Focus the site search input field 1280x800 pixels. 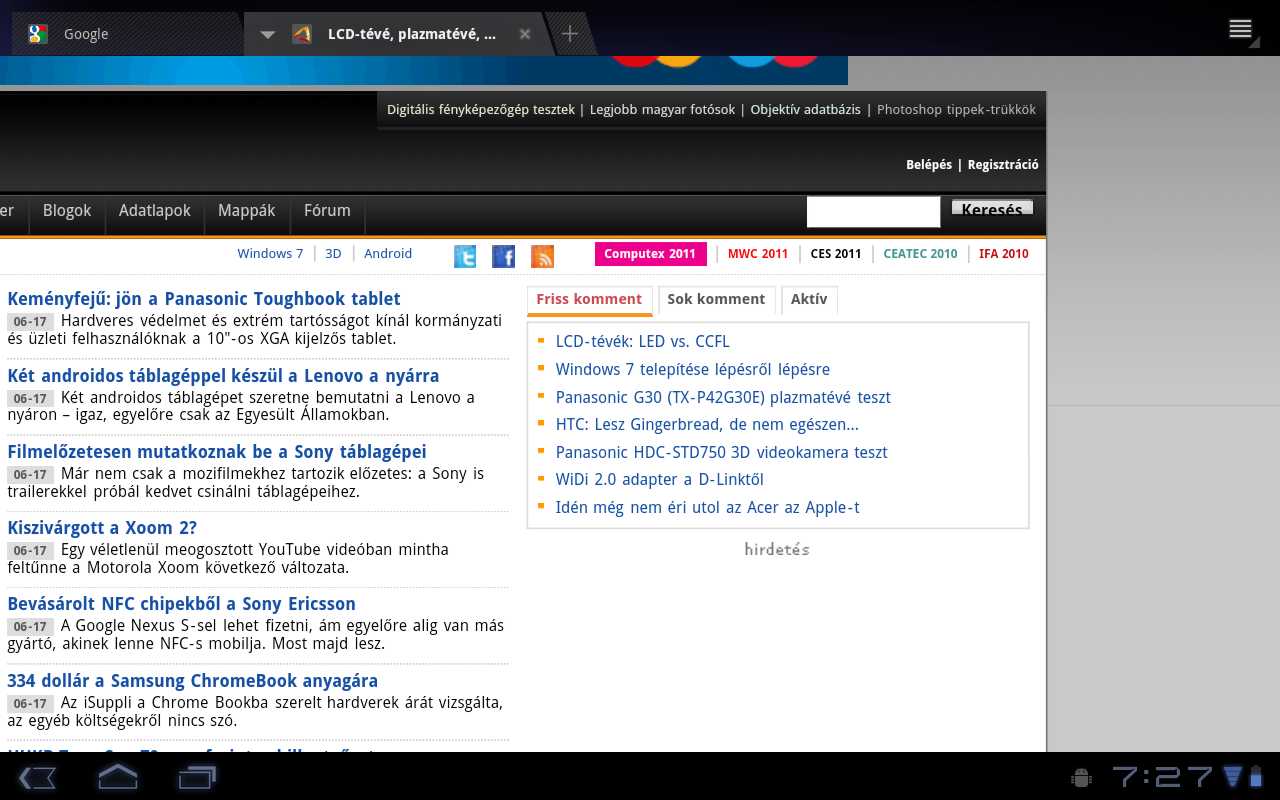[x=873, y=212]
